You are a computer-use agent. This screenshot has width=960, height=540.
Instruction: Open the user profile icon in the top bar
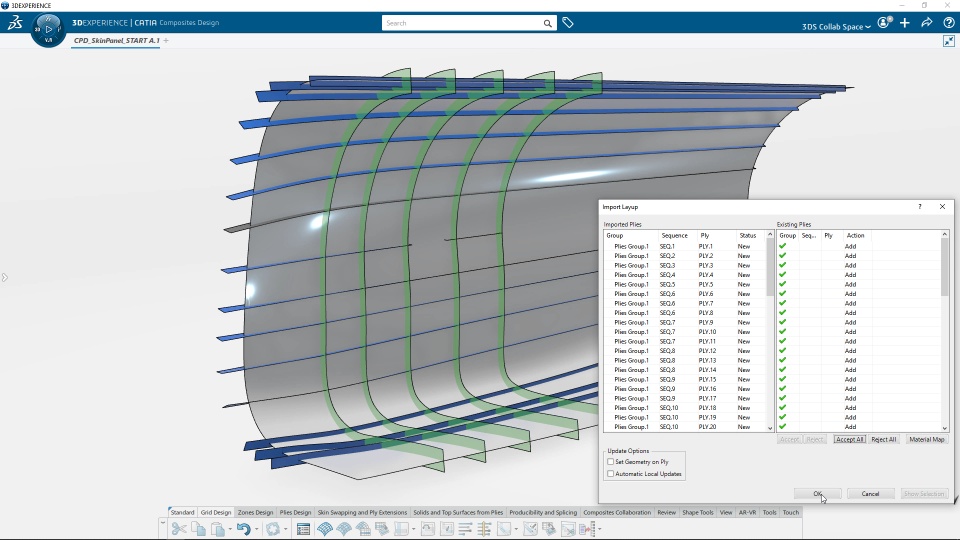(883, 23)
